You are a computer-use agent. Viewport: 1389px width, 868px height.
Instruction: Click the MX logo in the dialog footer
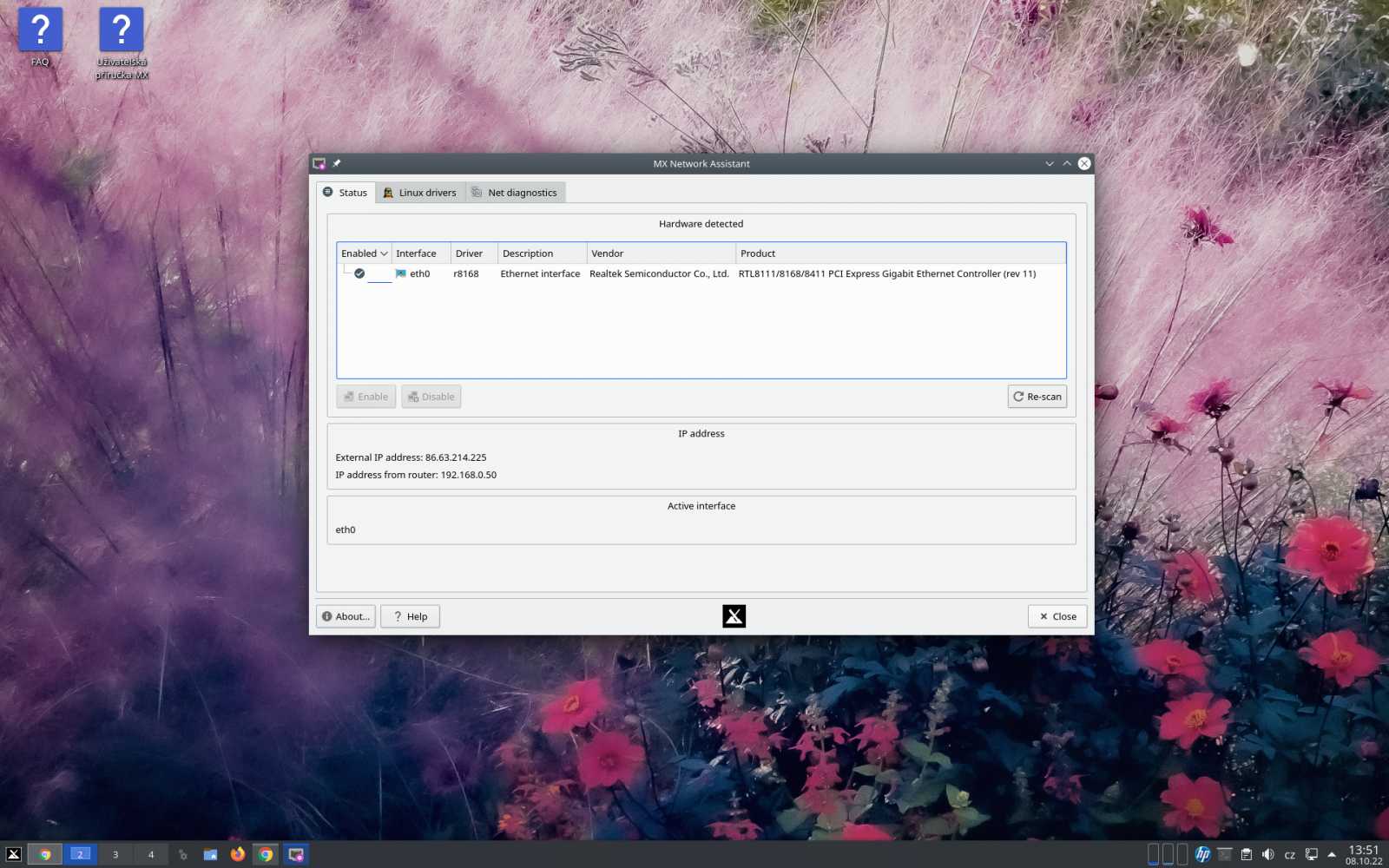(734, 616)
